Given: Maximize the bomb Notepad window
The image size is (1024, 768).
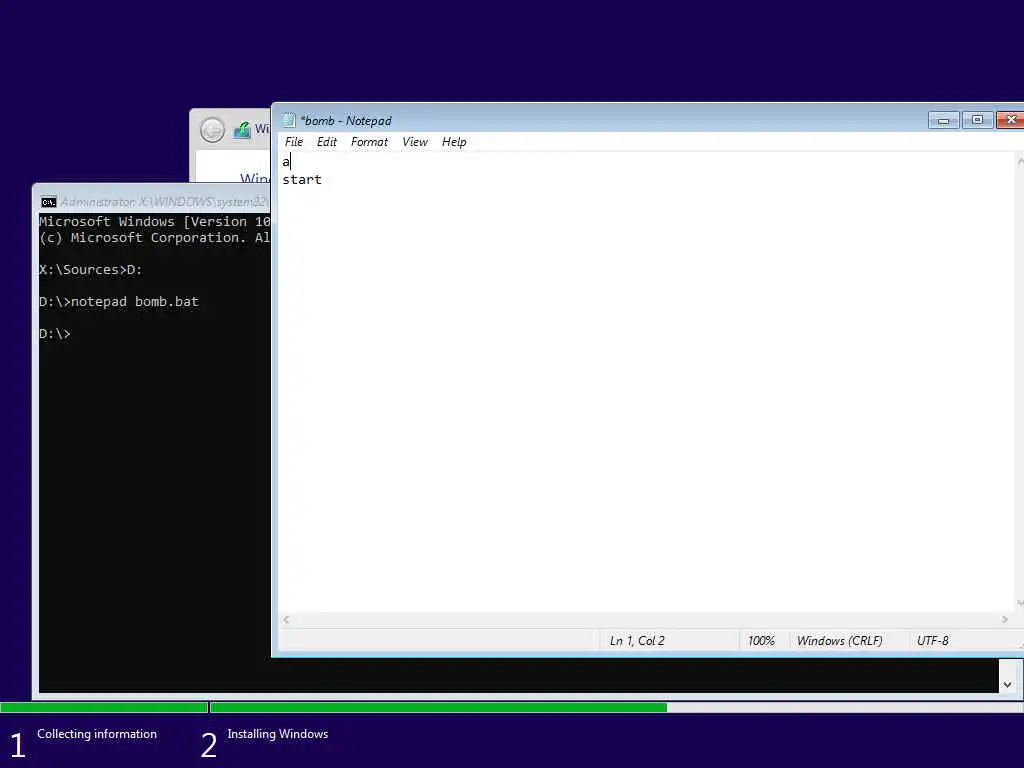Looking at the screenshot, I should (977, 120).
